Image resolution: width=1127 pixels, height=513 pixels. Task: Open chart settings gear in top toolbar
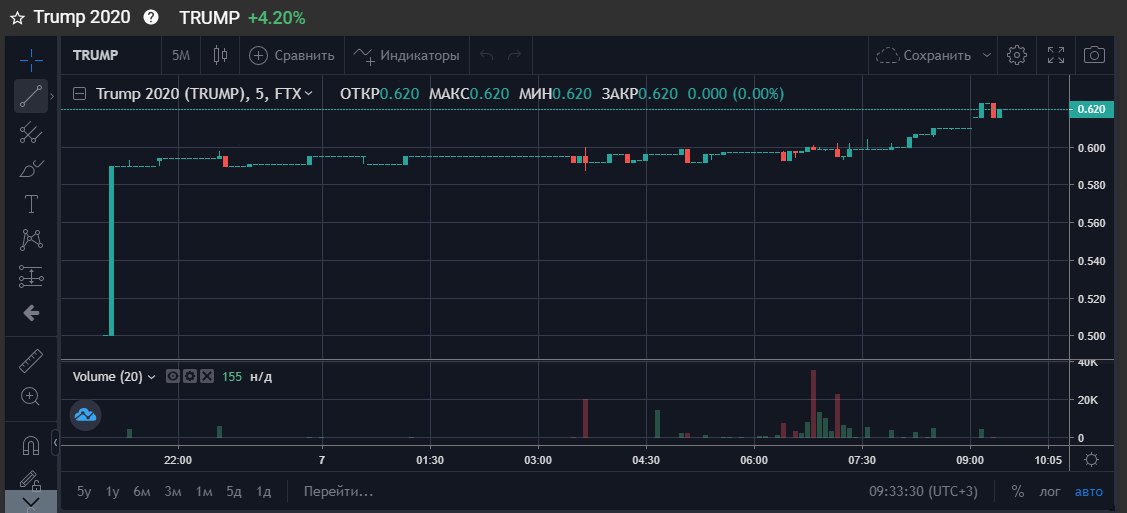[1016, 55]
